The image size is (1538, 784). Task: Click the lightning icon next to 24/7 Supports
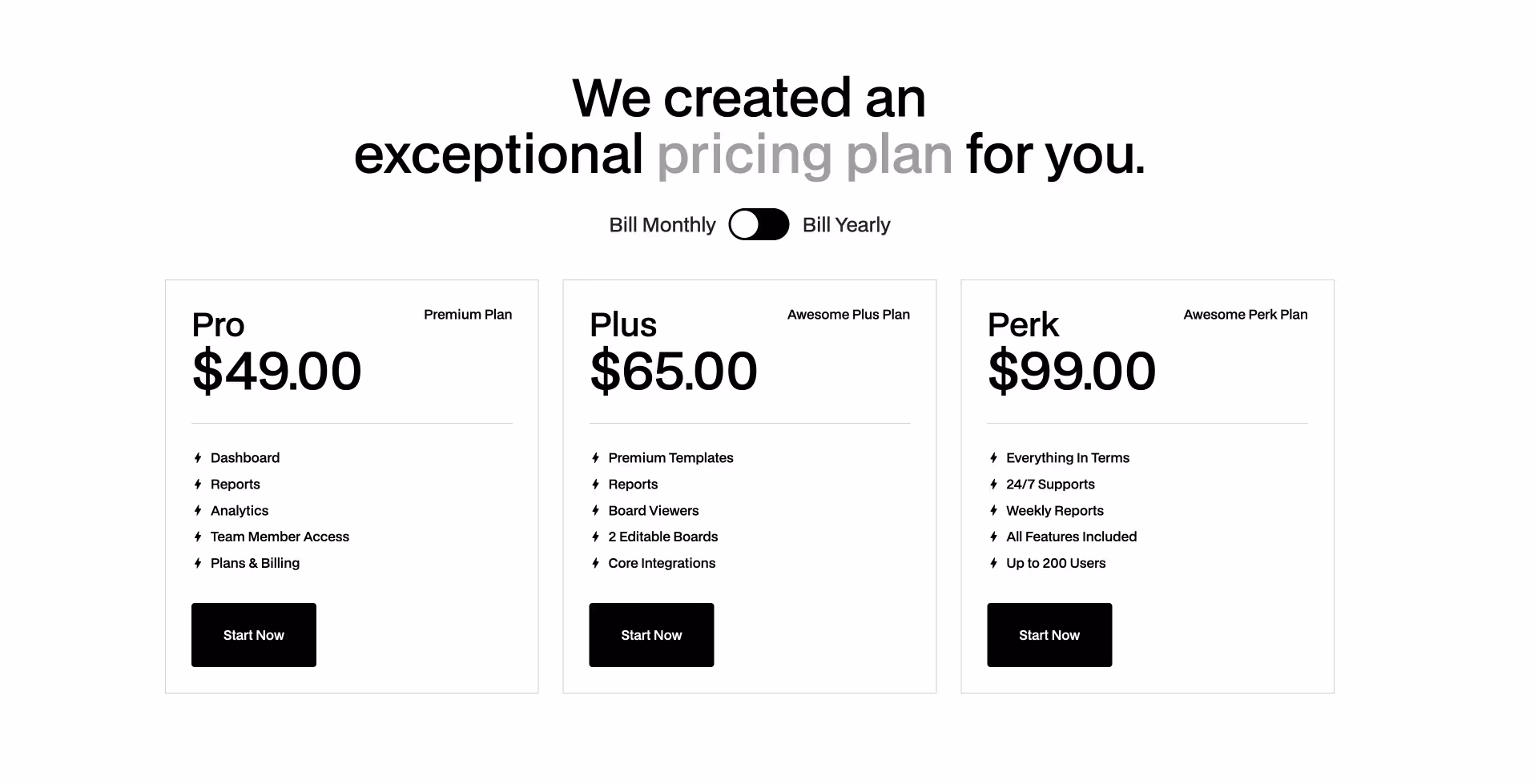coord(993,484)
